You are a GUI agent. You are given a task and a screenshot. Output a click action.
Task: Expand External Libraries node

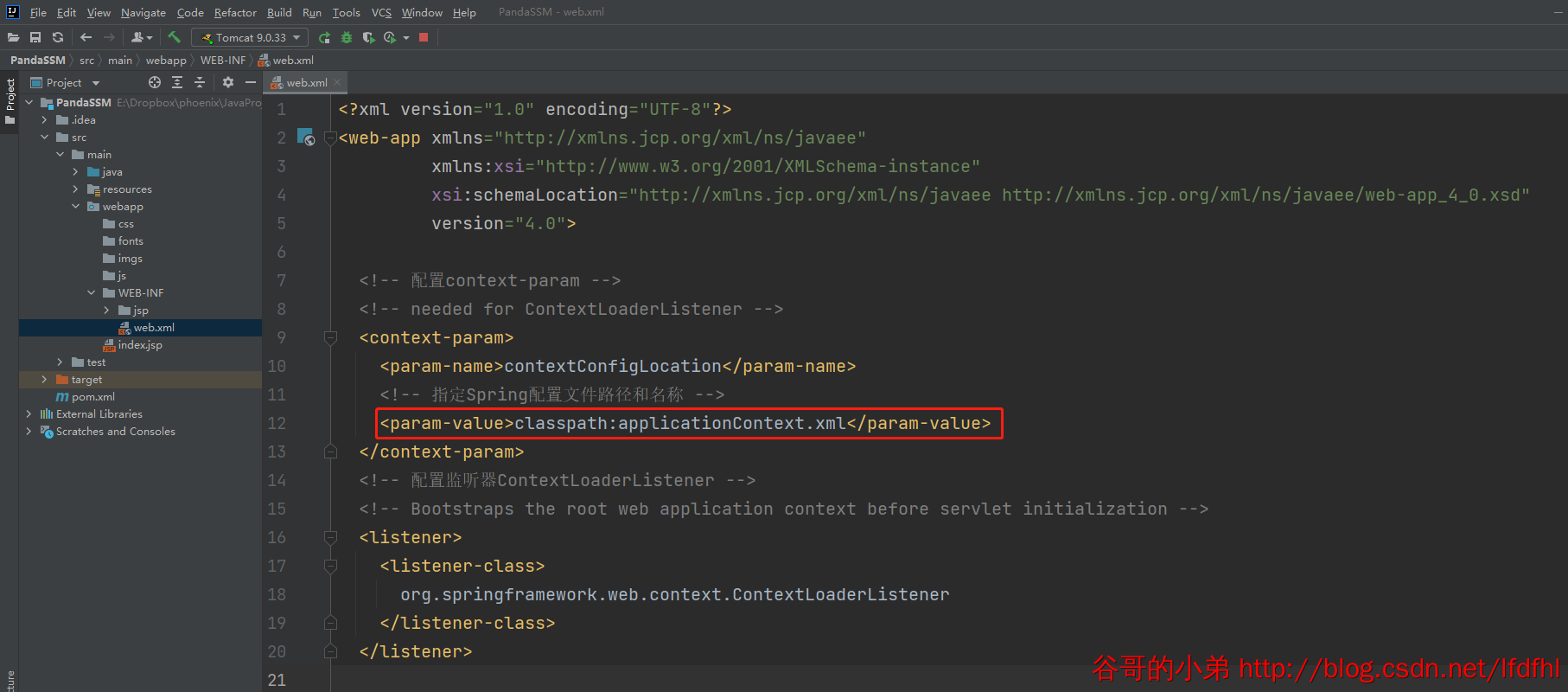[x=29, y=413]
